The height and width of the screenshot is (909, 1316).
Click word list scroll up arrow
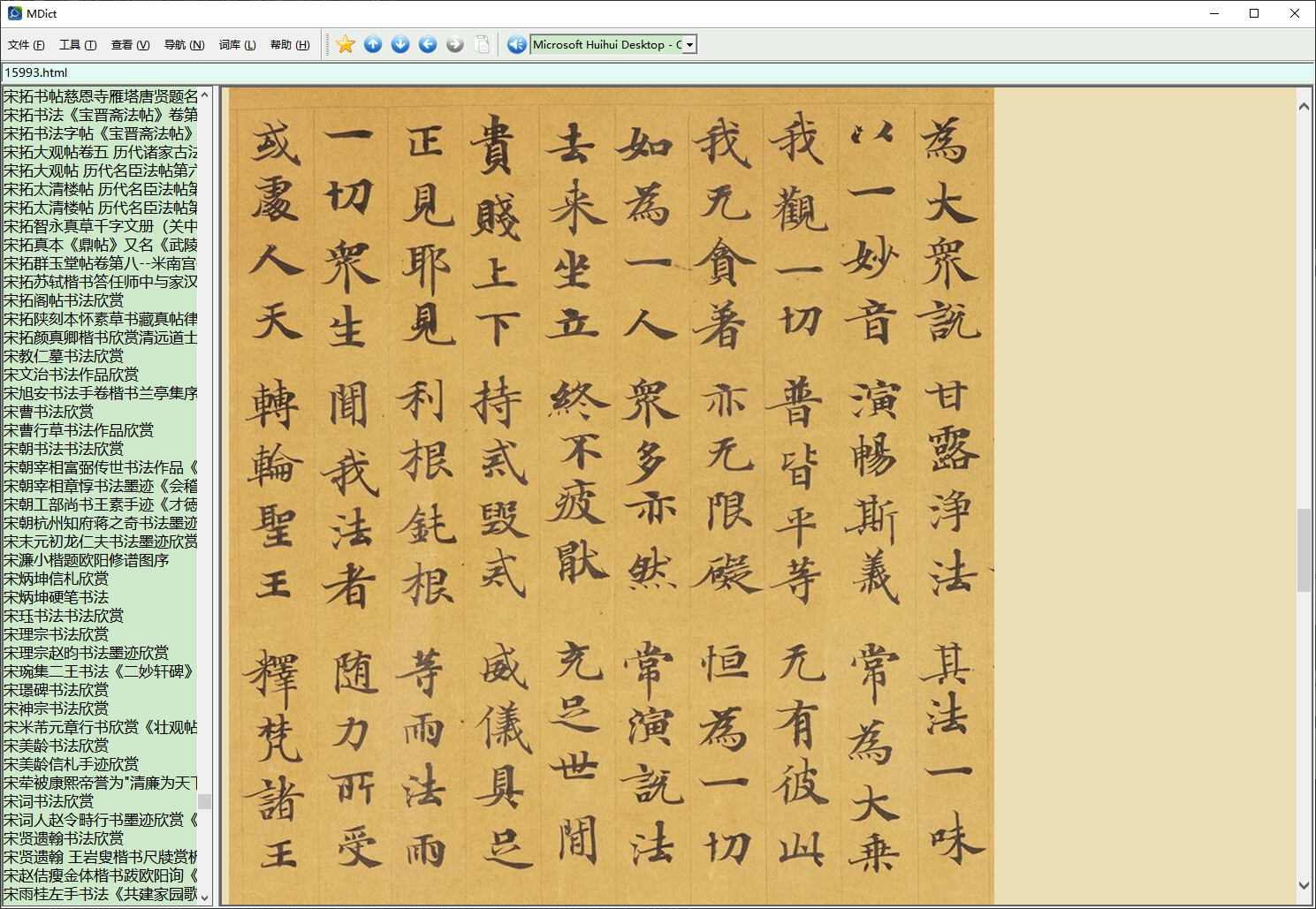pyautogui.click(x=205, y=95)
